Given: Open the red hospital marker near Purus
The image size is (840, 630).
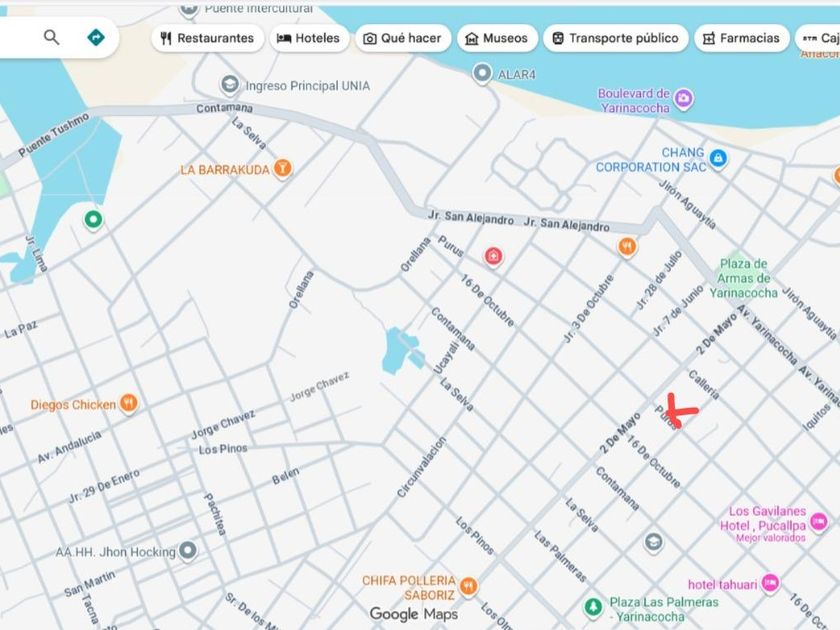Looking at the screenshot, I should (x=493, y=256).
